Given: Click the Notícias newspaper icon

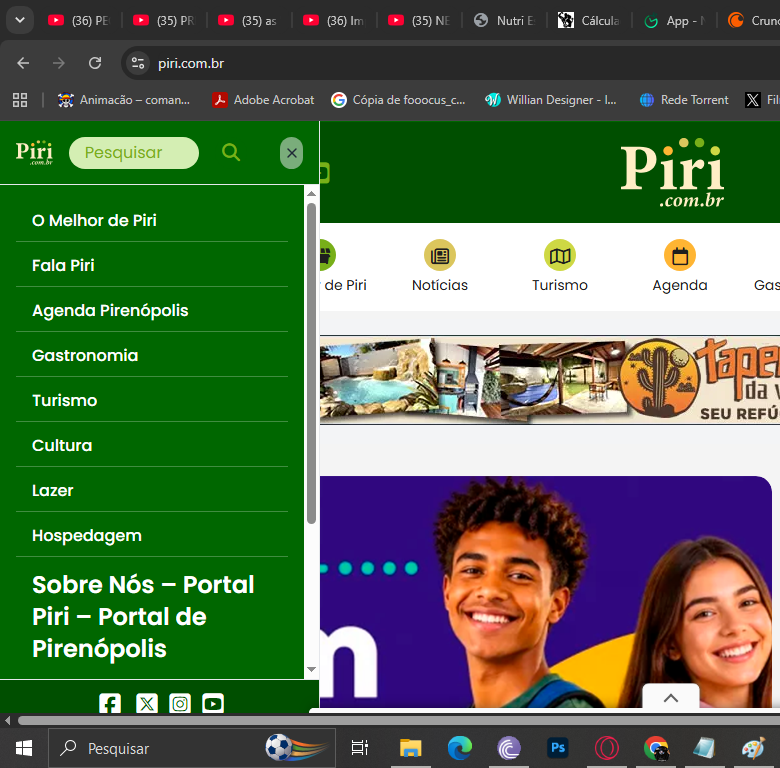Looking at the screenshot, I should [x=440, y=255].
